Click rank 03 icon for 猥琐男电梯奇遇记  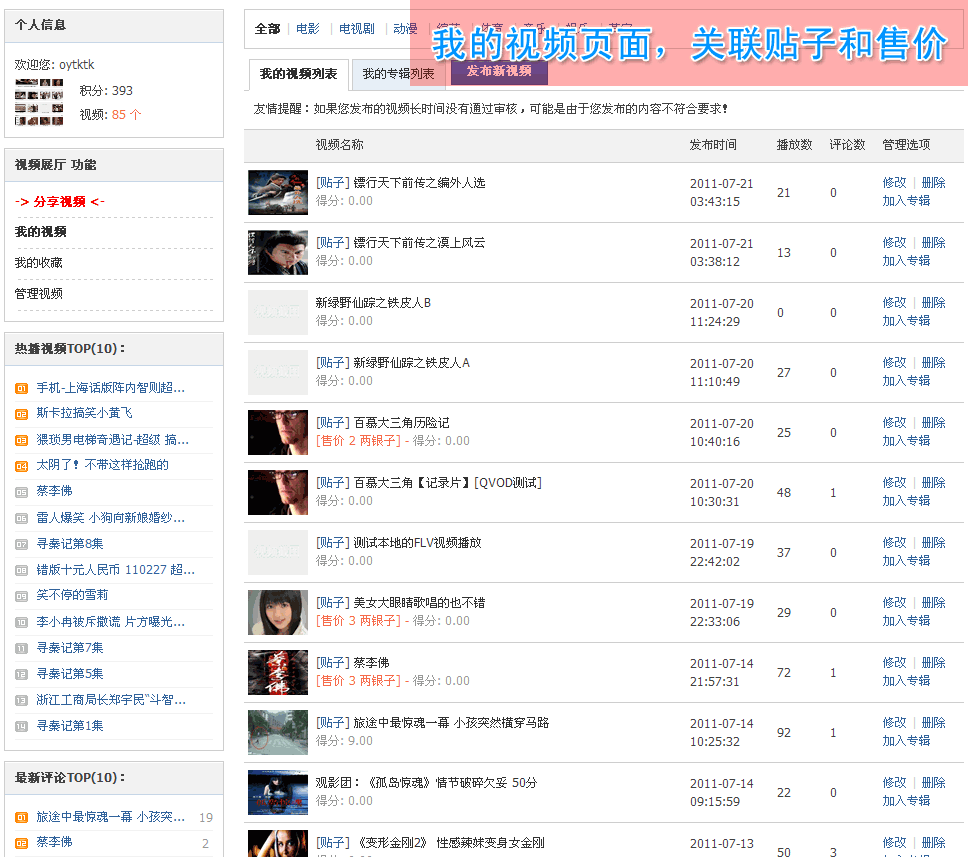click(x=22, y=440)
